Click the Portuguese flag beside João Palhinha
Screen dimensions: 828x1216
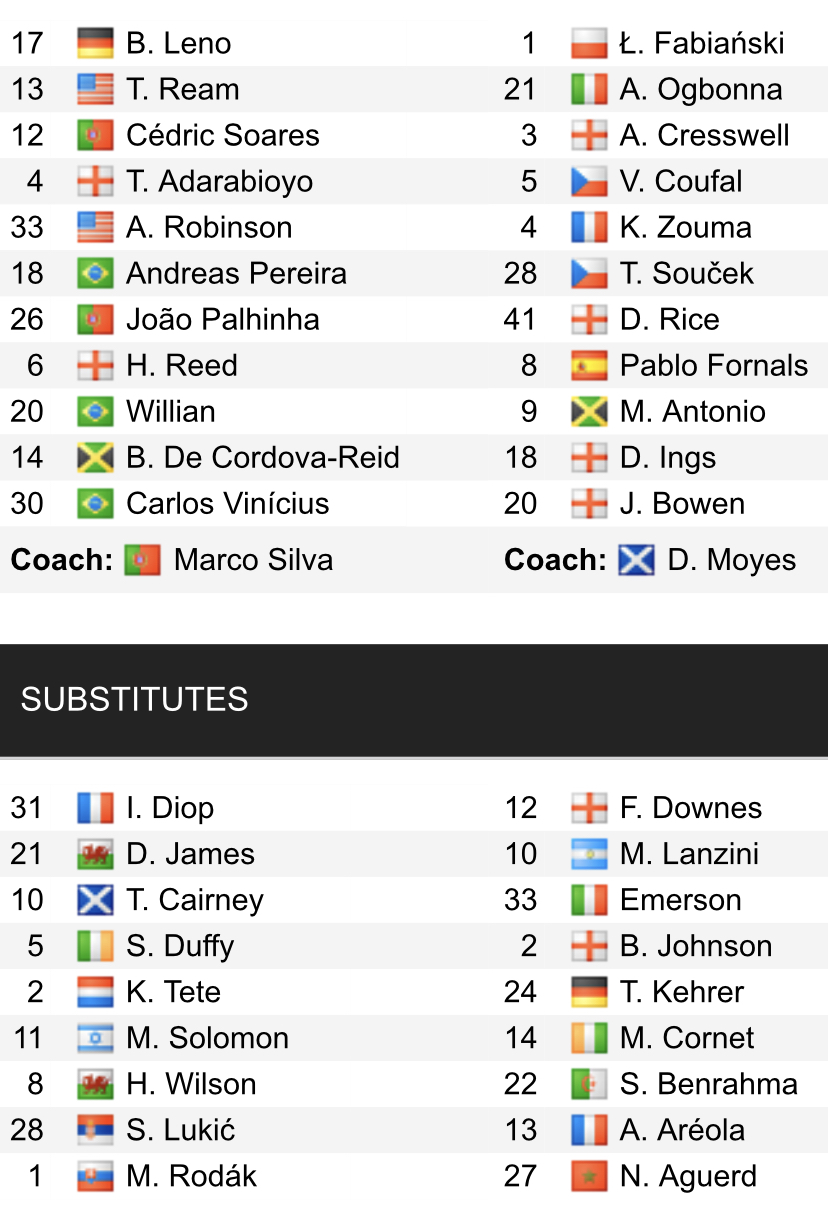point(95,319)
